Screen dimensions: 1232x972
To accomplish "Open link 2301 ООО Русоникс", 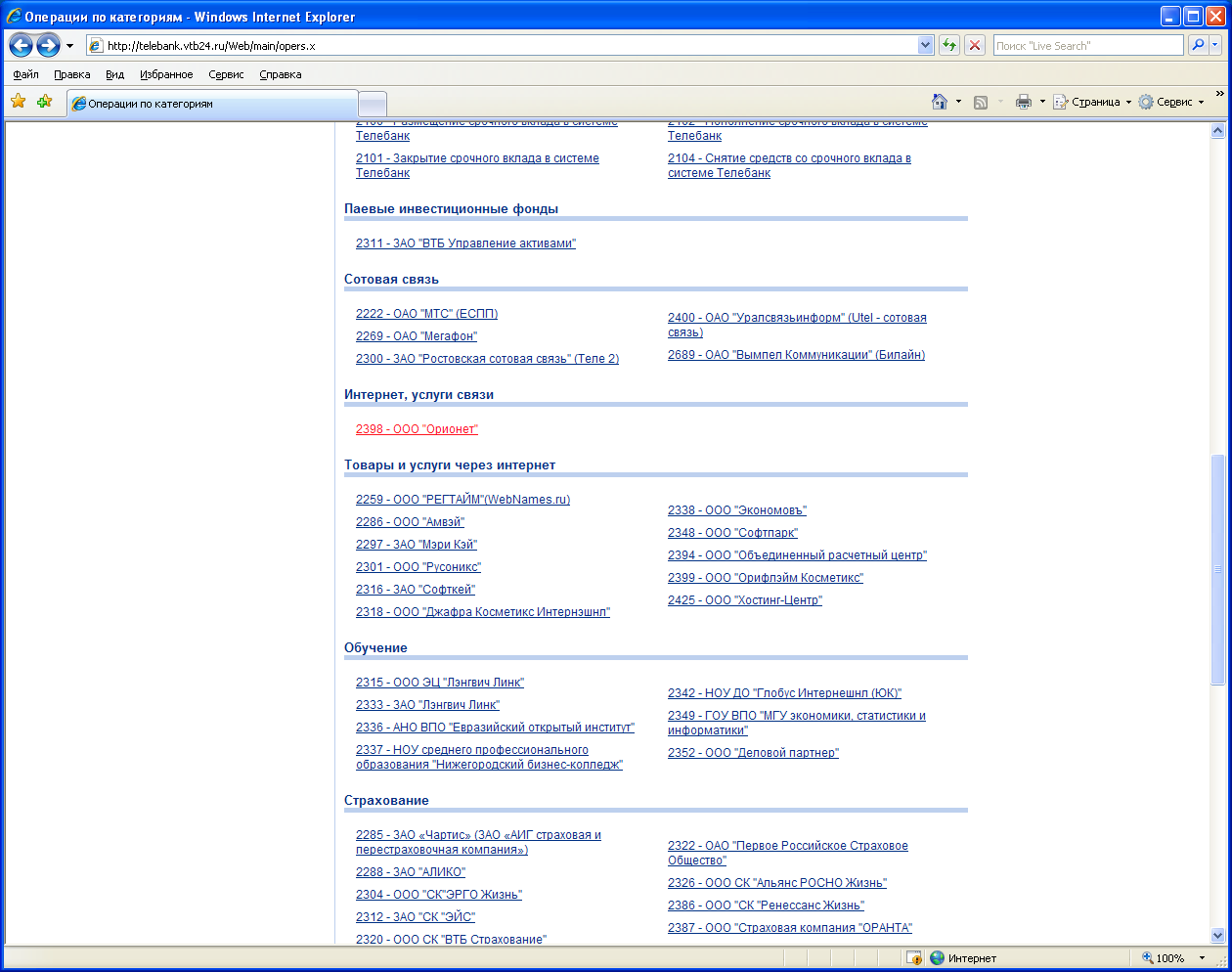I will pyautogui.click(x=418, y=567).
